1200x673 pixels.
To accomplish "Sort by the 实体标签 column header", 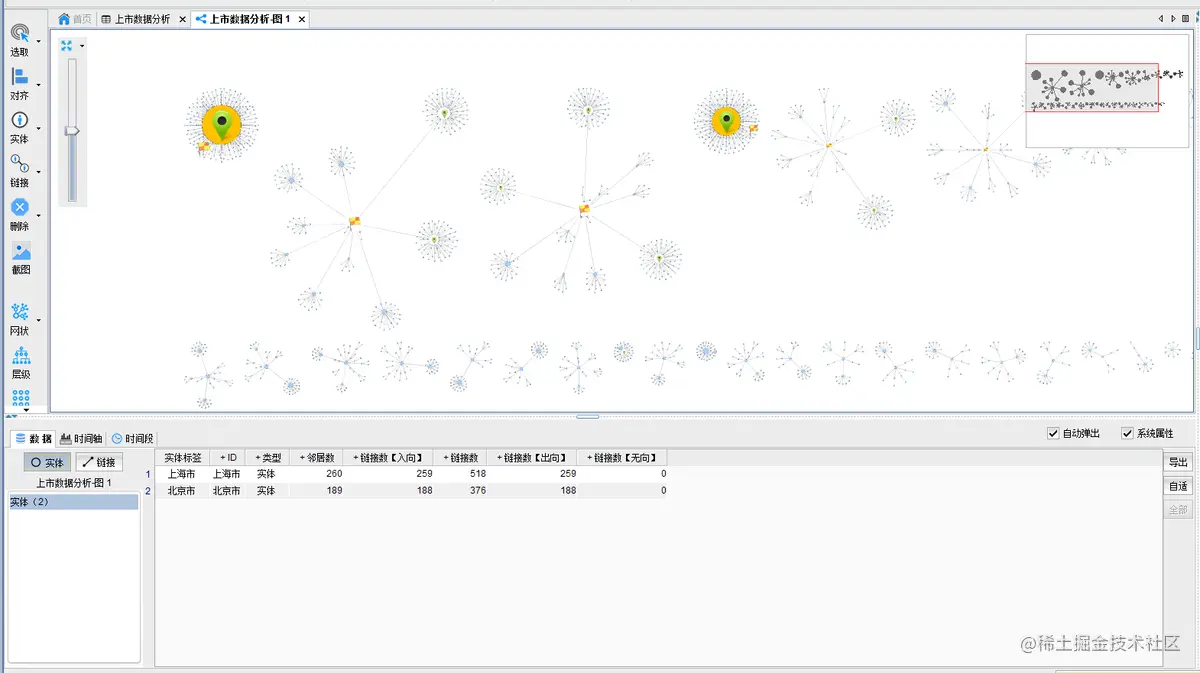I will pyautogui.click(x=182, y=457).
